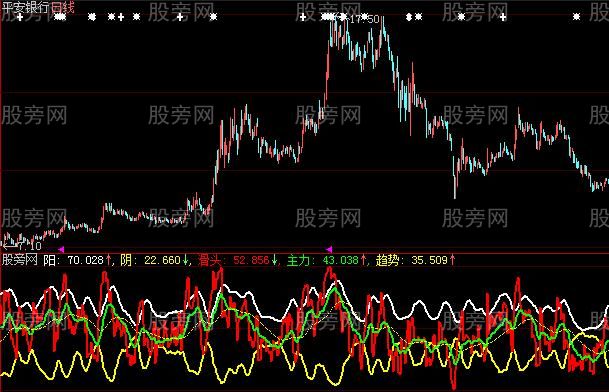The width and height of the screenshot is (609, 392).
Task: Click the first plus marker at top left
Action: [x=20, y=17]
